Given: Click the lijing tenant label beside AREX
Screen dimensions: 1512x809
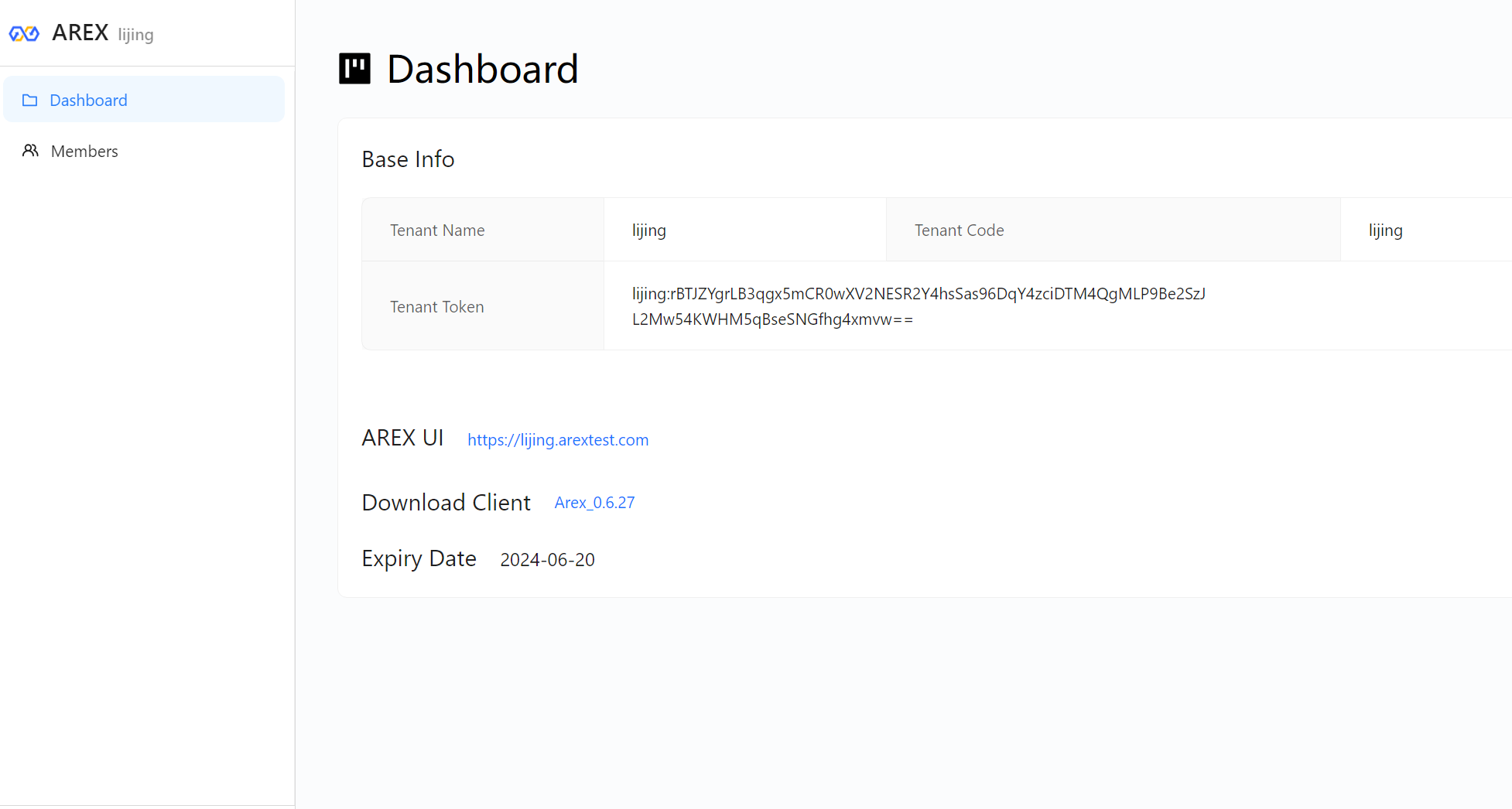Looking at the screenshot, I should click(x=135, y=35).
